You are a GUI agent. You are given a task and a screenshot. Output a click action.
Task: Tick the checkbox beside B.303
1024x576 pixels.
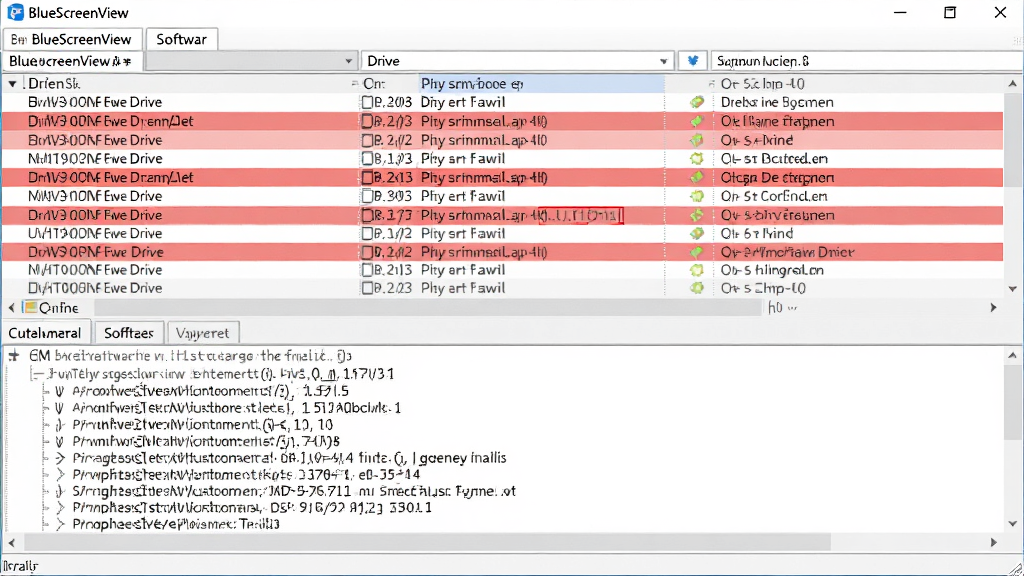point(368,196)
